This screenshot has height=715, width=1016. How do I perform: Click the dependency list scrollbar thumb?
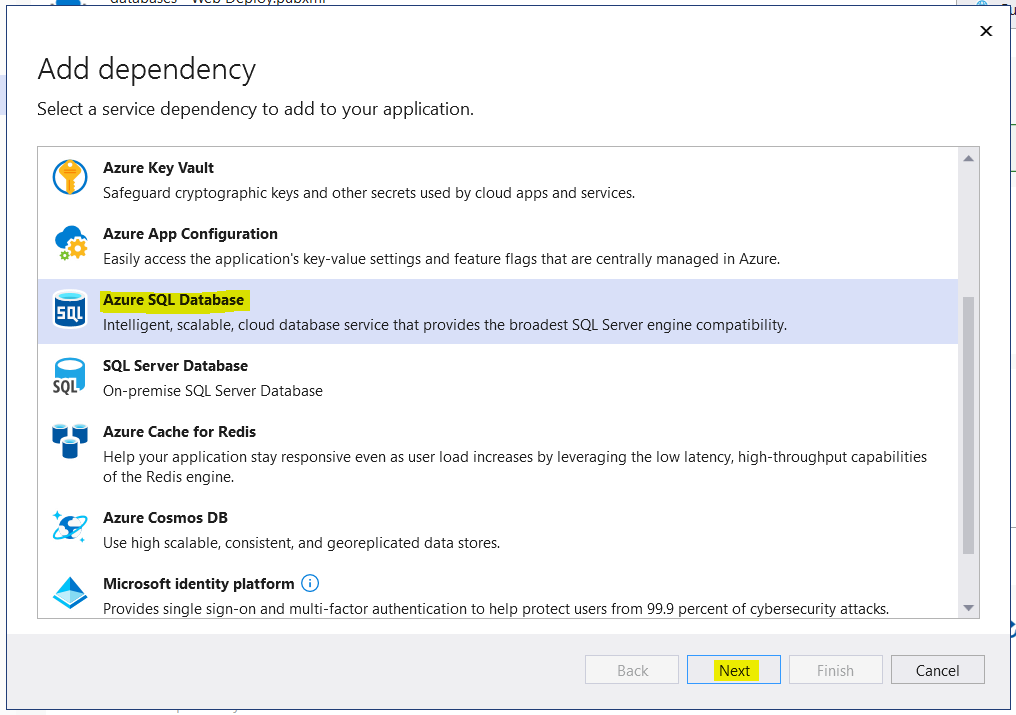[x=969, y=426]
